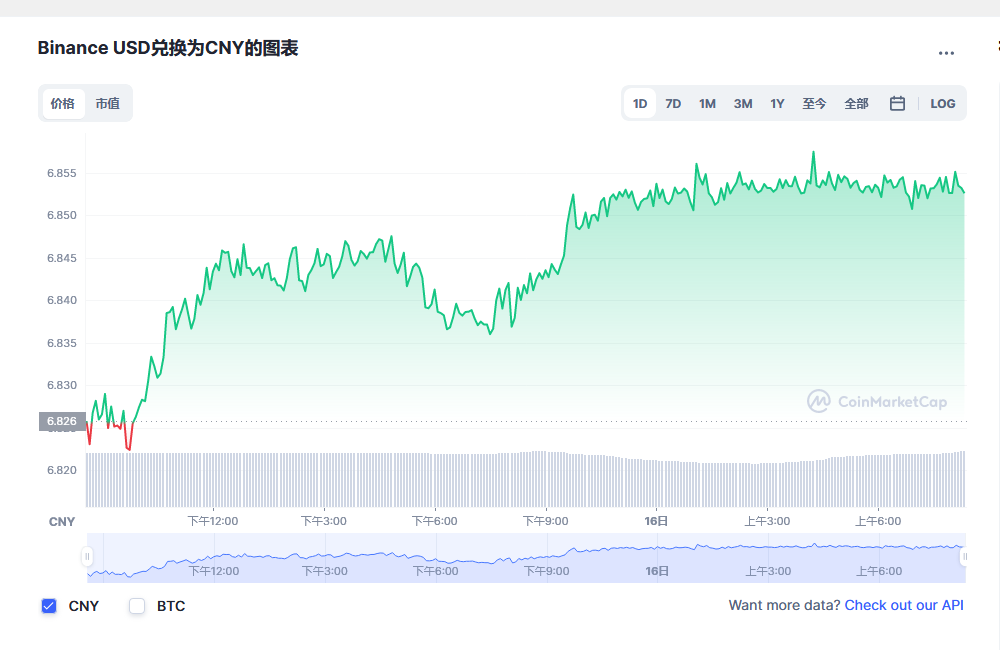Click the right range slider handle

pyautogui.click(x=965, y=557)
